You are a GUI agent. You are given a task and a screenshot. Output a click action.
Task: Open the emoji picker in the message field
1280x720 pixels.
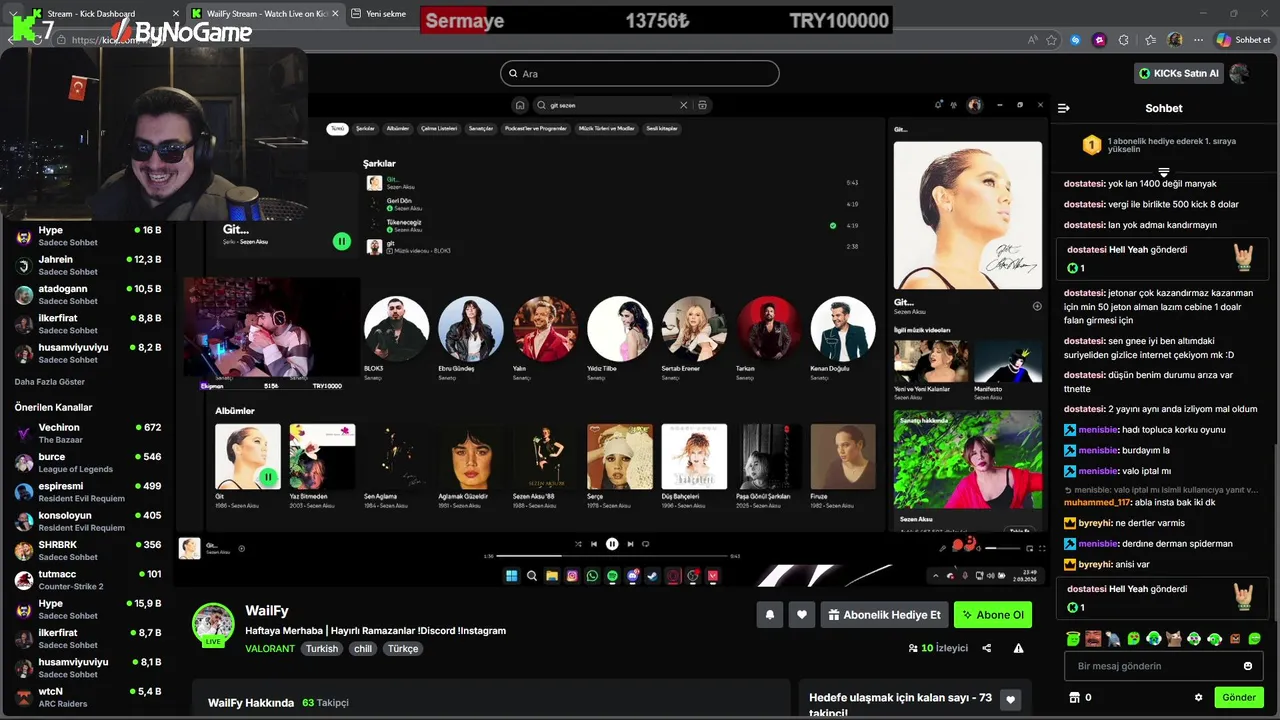[1247, 666]
